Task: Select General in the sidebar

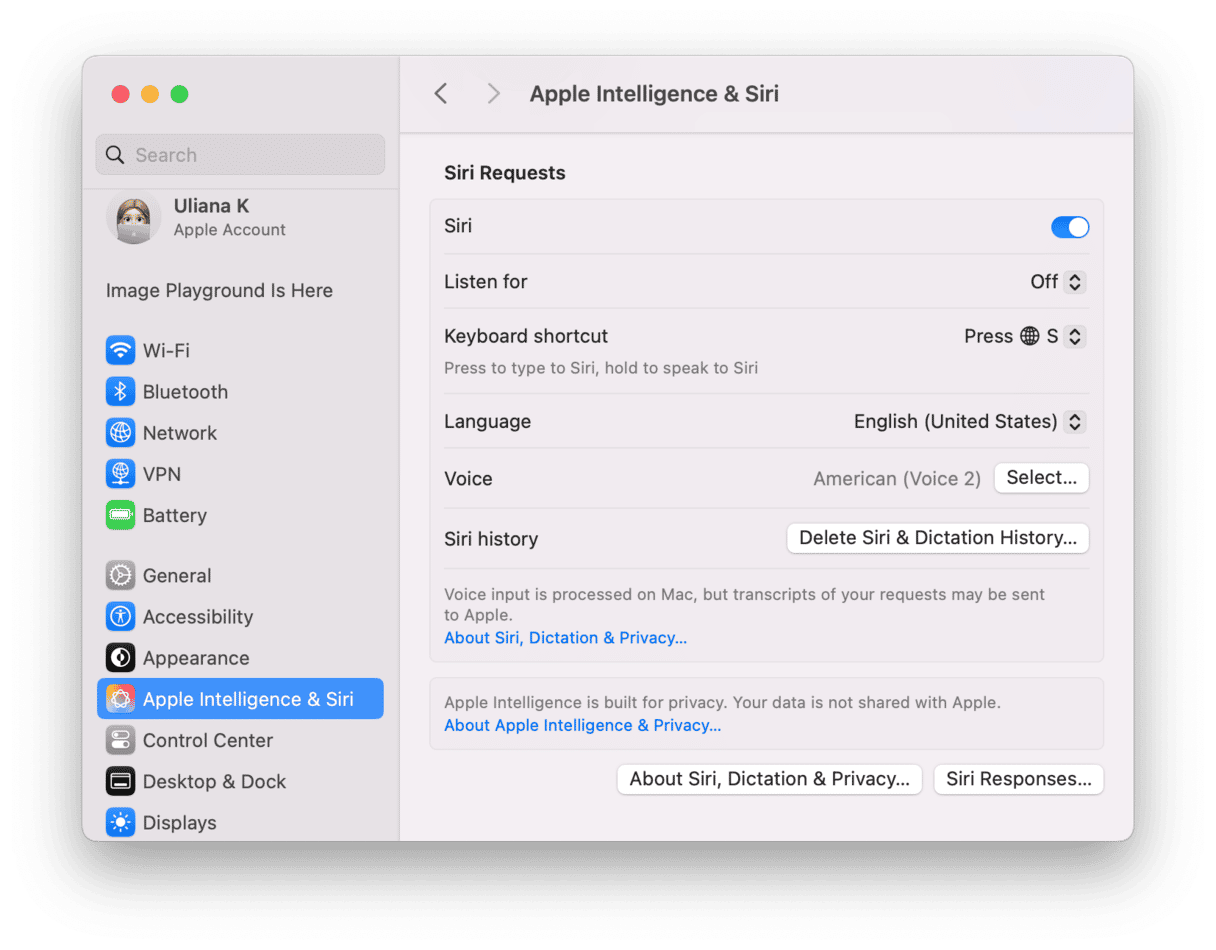Action: click(x=240, y=575)
